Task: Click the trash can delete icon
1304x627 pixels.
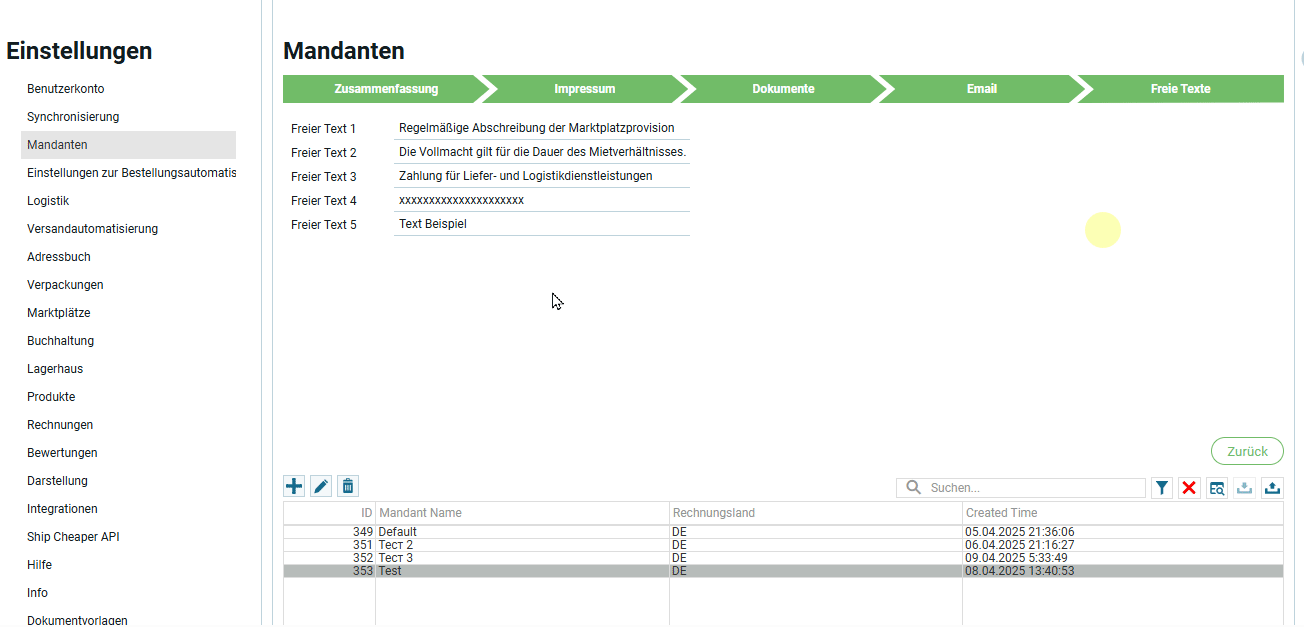Action: tap(348, 487)
